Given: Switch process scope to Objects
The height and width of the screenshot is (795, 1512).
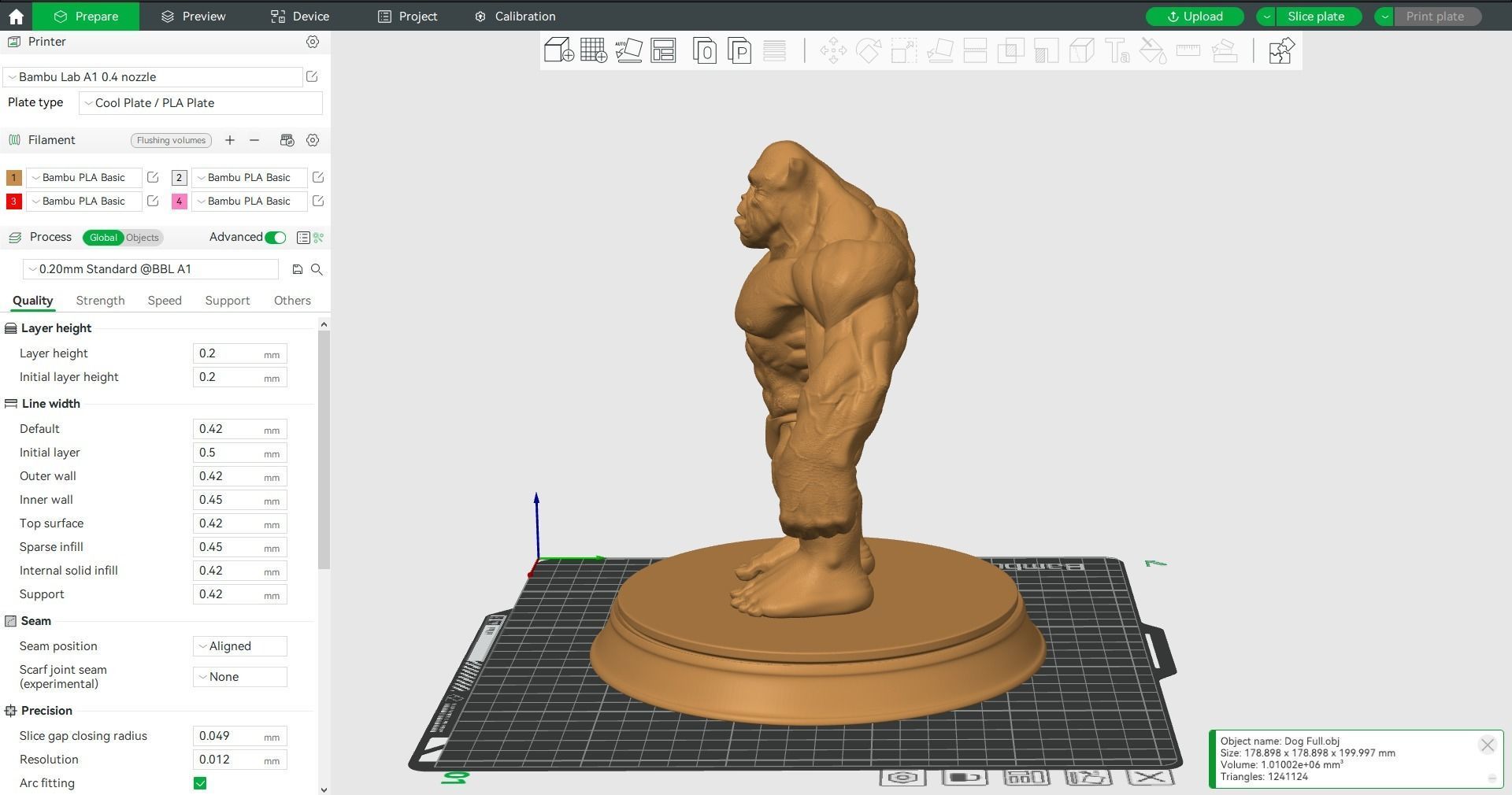Looking at the screenshot, I should click(x=143, y=238).
